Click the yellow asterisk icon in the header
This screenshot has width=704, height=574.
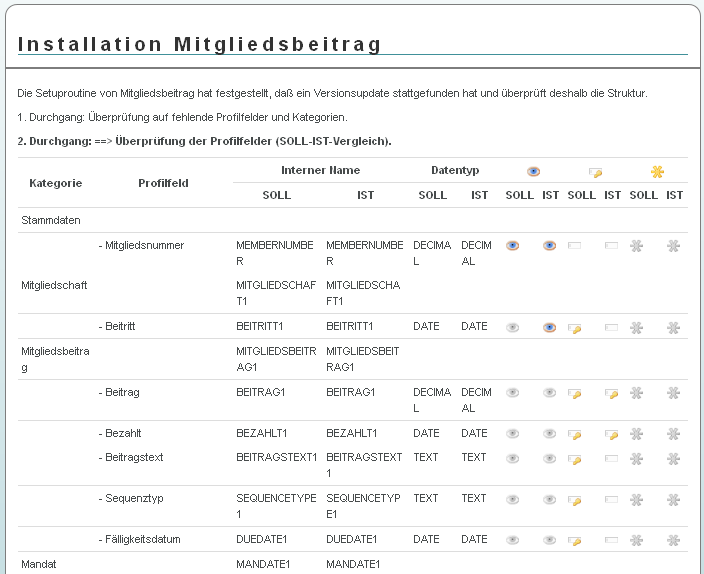click(657, 171)
